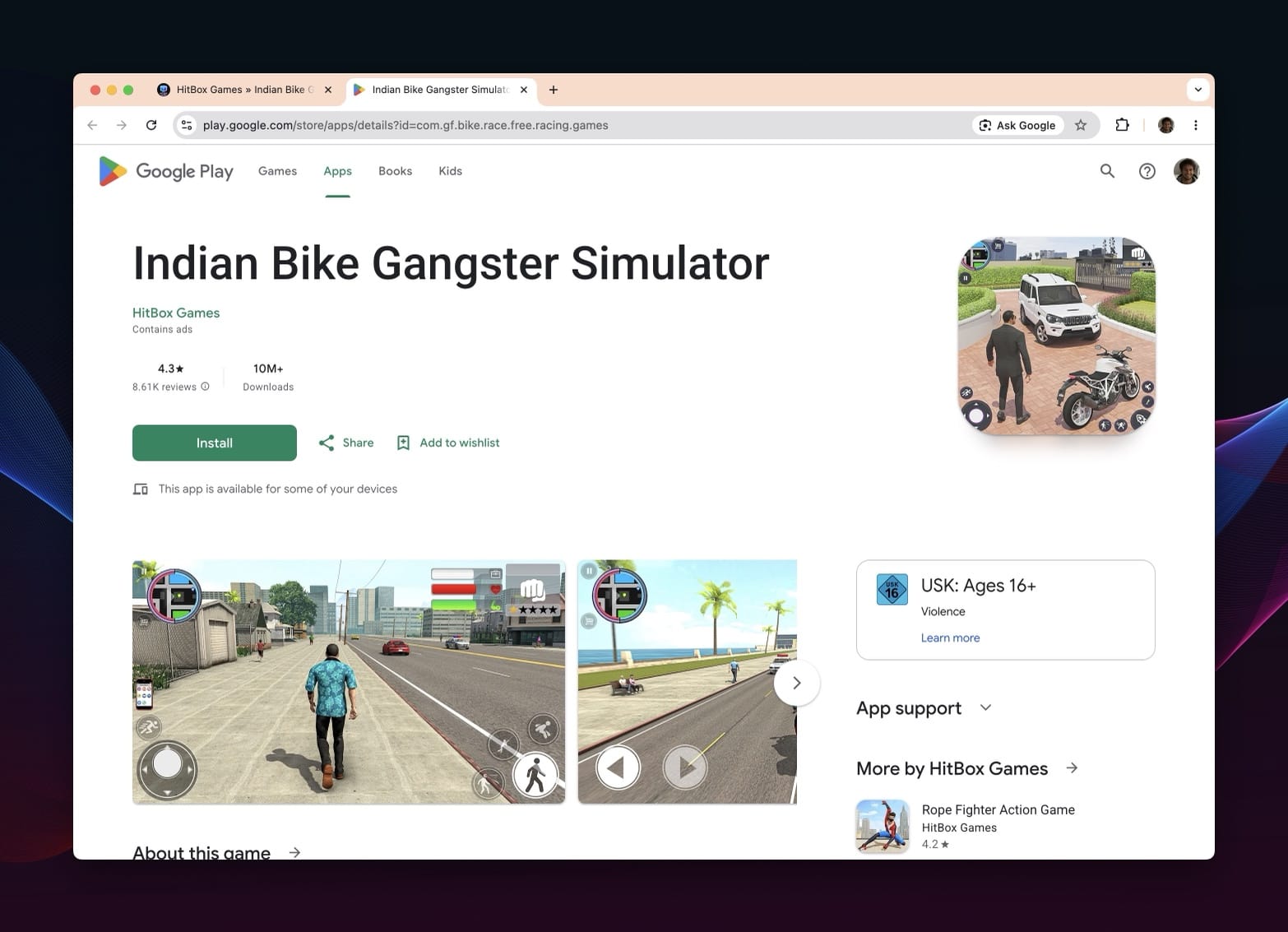
Task: Show next screenshots with the carousel arrow
Action: click(x=796, y=683)
